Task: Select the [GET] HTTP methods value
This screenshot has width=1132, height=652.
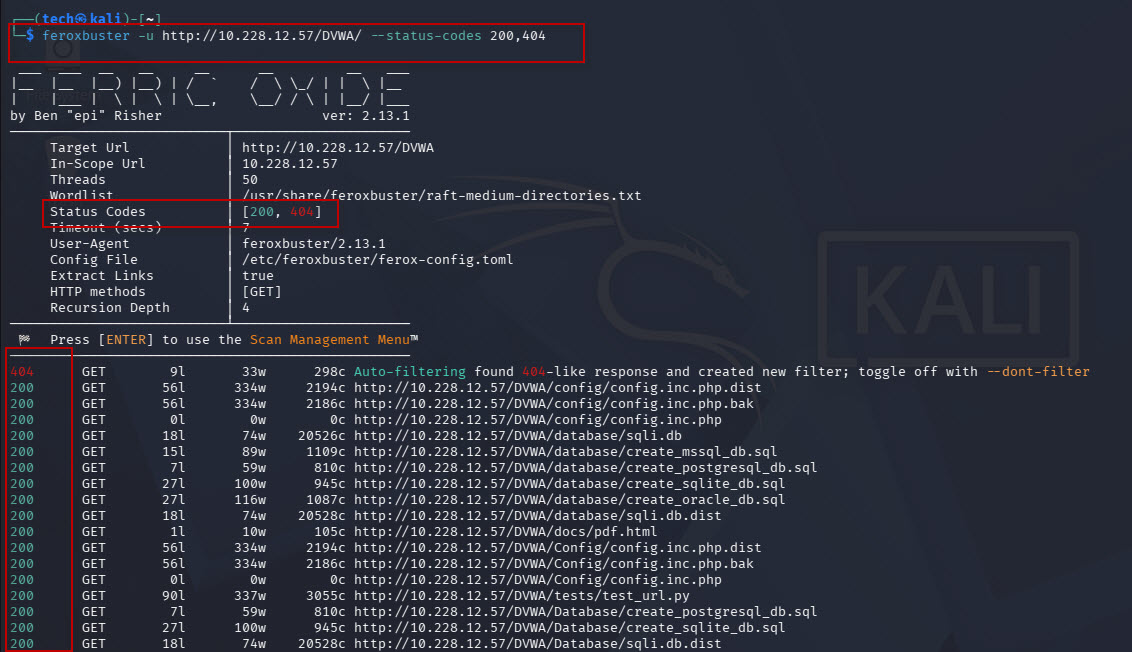Action: [261, 291]
